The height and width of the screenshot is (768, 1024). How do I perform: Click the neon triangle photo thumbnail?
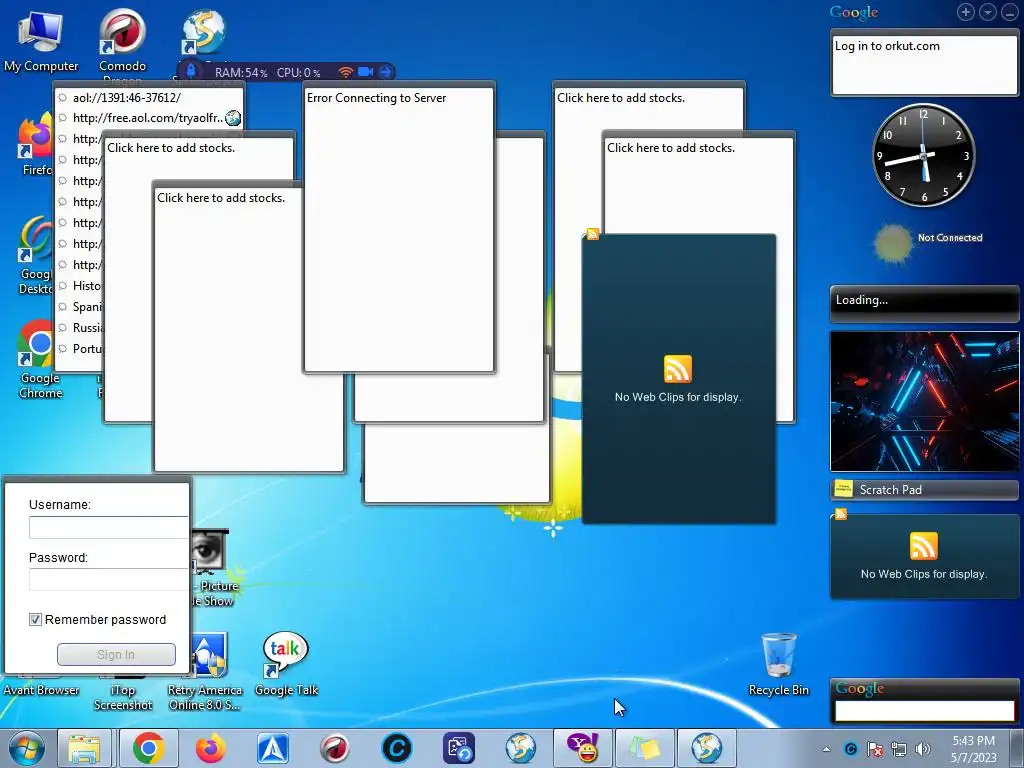[924, 402]
